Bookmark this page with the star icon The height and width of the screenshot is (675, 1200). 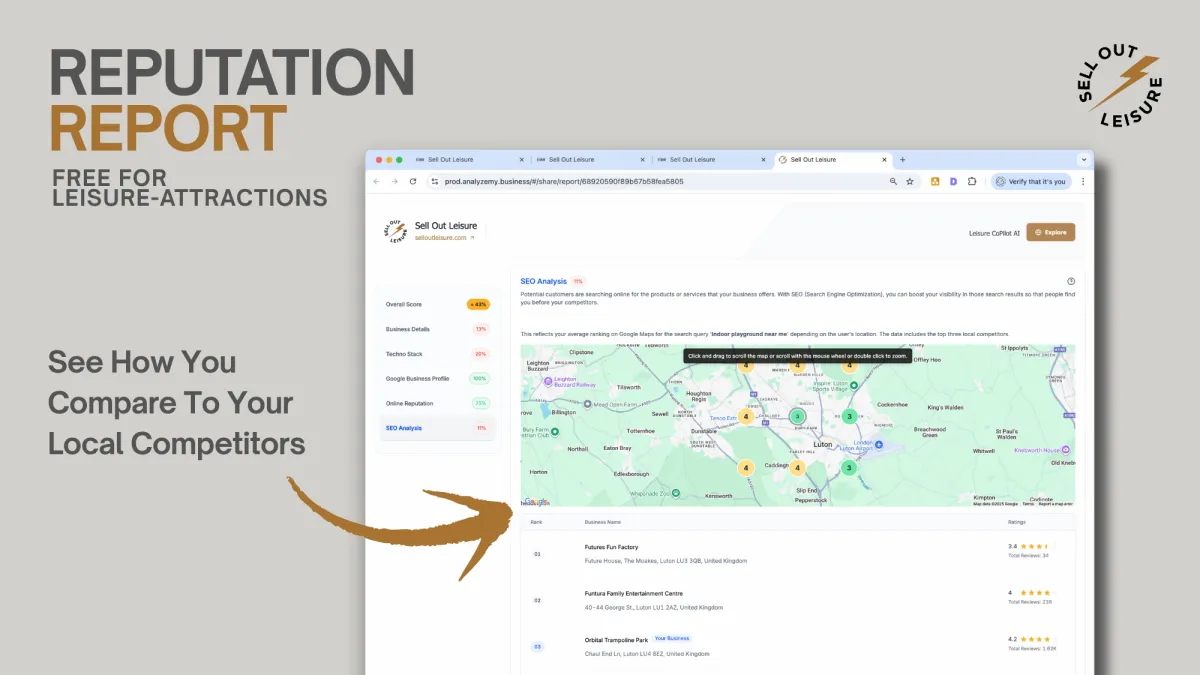910,181
